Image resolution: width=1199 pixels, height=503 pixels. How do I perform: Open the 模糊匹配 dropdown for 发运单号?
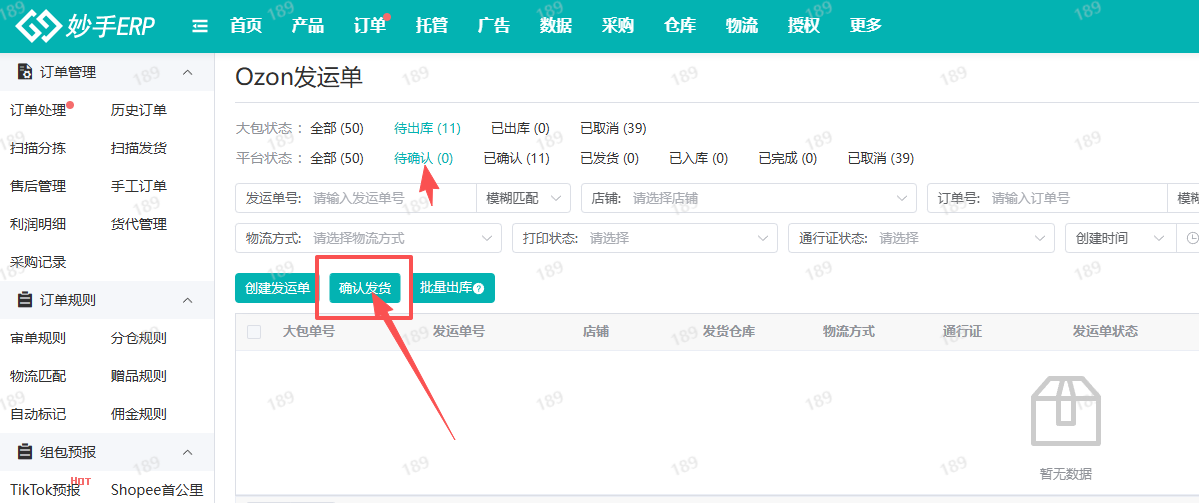tap(523, 199)
